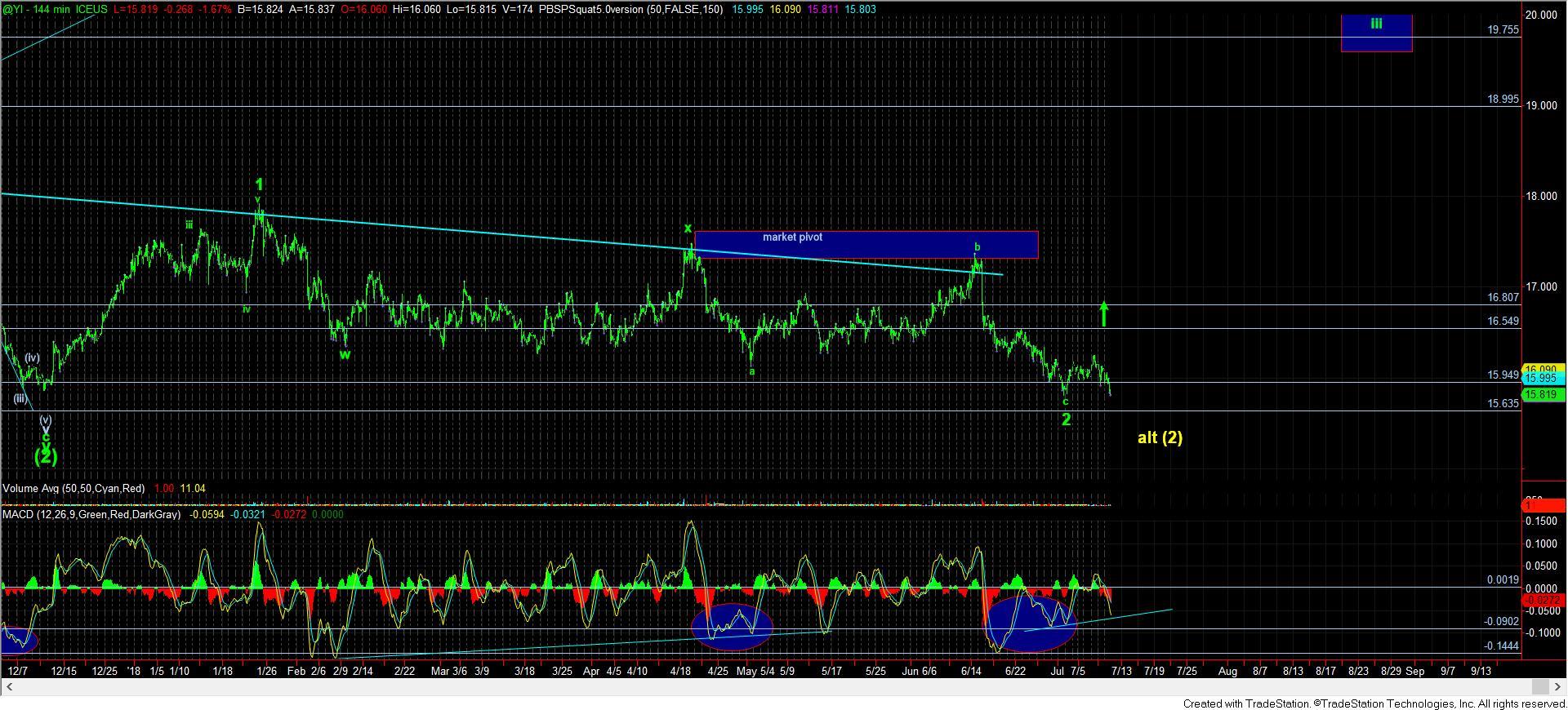This screenshot has height=710, width=1568.
Task: Click the green wave w label
Action: tap(345, 354)
